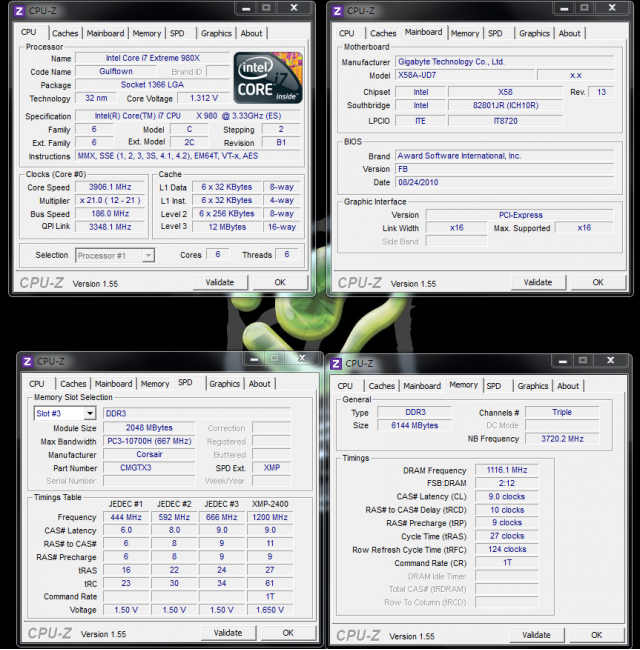
Task: Click the QPI Link value 3348.1 MHz
Action: click(110, 227)
